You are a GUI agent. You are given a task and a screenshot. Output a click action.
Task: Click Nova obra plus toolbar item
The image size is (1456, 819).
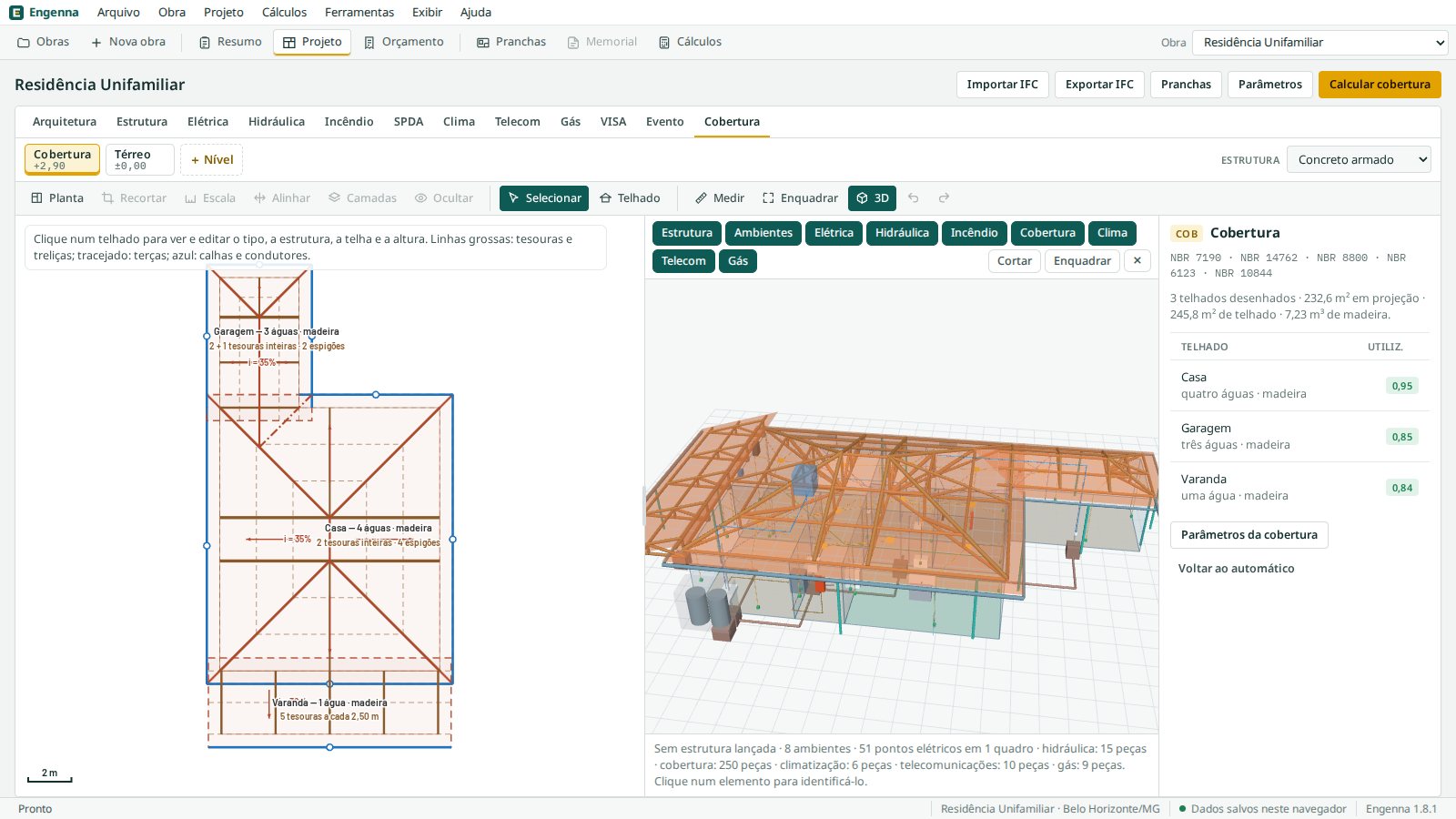(x=128, y=42)
